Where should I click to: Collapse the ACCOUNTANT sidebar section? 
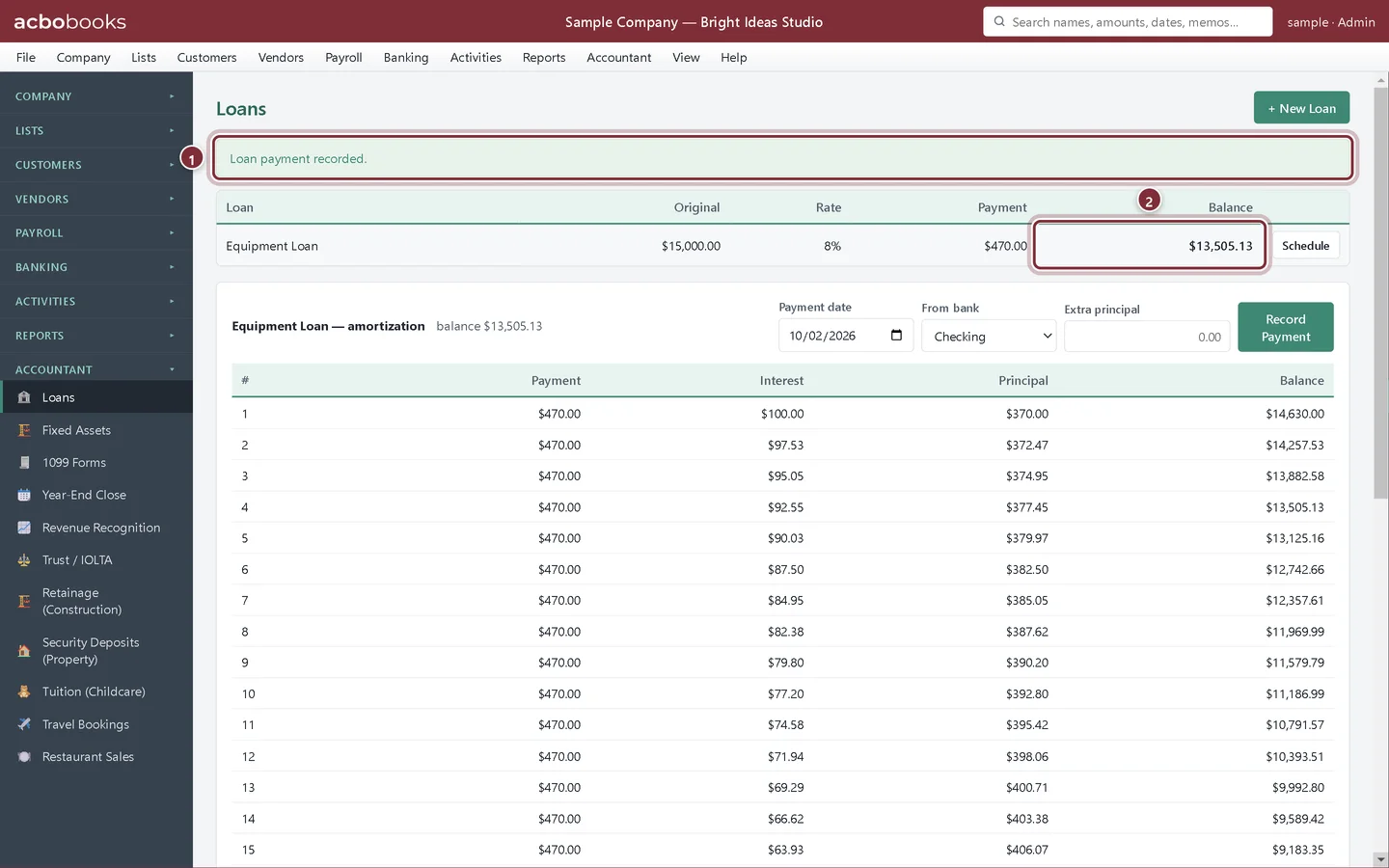[96, 369]
